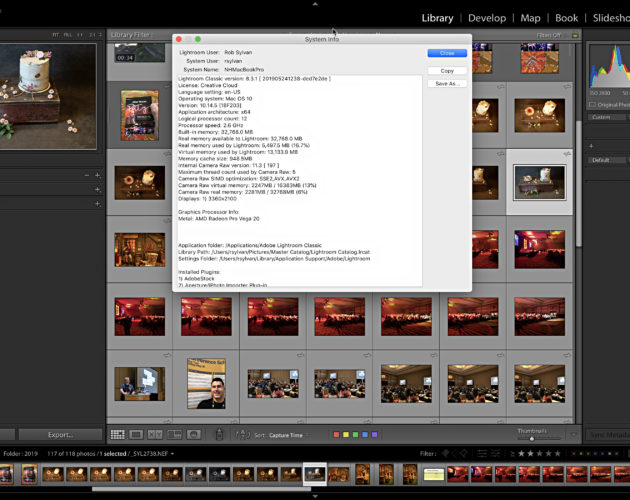Set filter rating to first star

pos(521,453)
